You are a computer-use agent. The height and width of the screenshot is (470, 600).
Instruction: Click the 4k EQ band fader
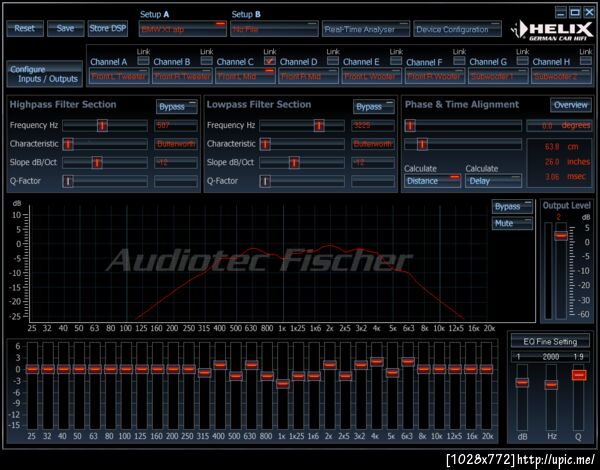point(377,362)
